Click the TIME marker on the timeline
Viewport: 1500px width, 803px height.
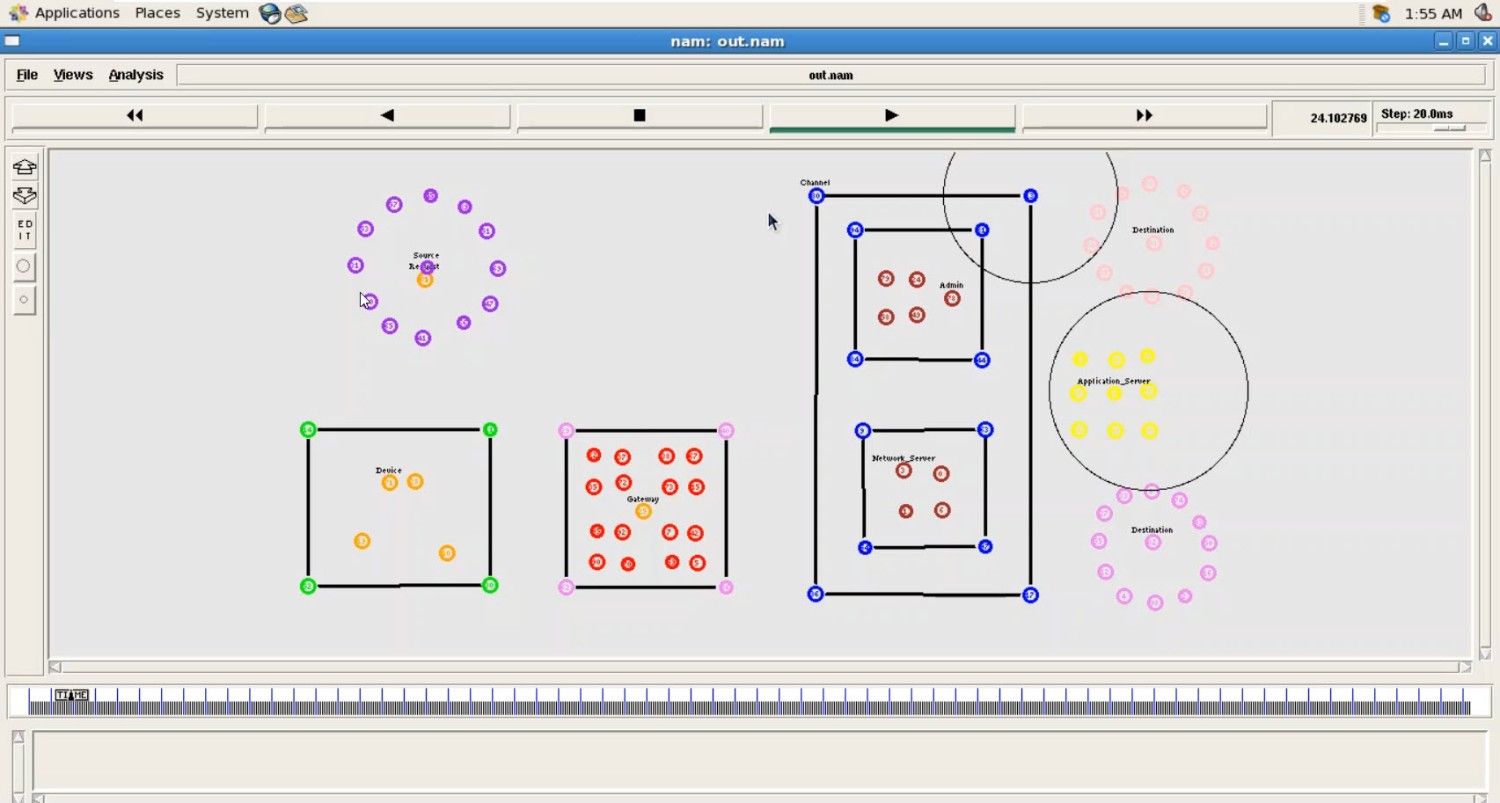pyautogui.click(x=71, y=695)
